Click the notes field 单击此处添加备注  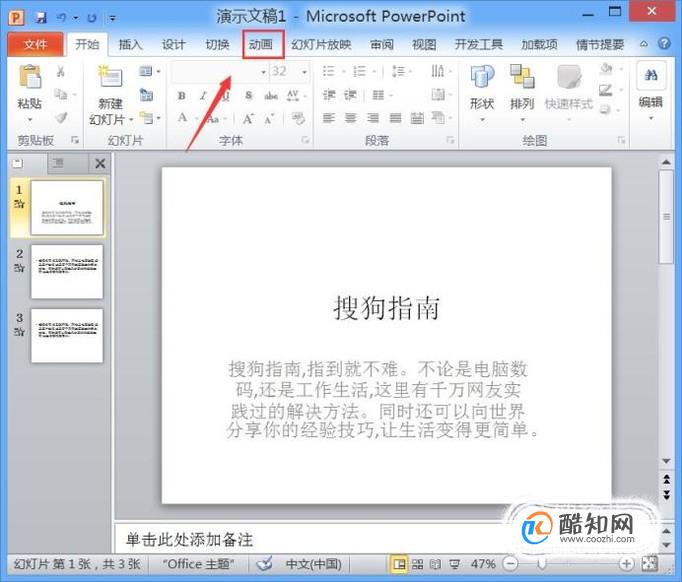[x=189, y=540]
